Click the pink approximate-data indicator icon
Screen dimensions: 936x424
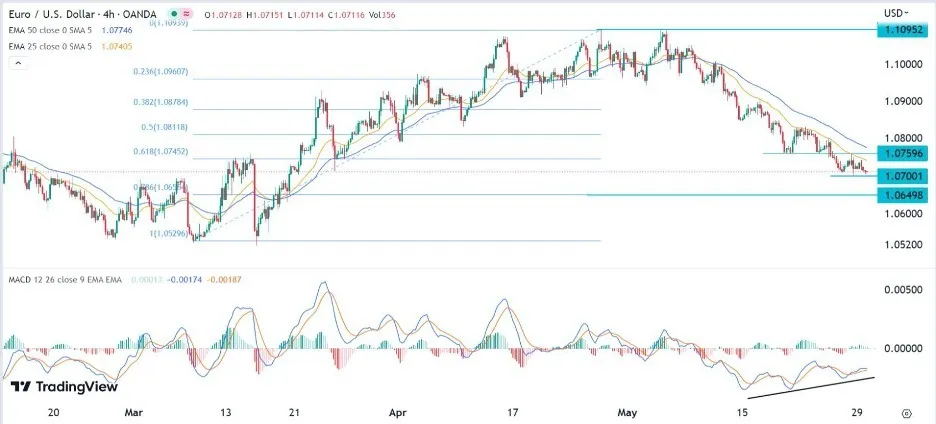tap(187, 13)
